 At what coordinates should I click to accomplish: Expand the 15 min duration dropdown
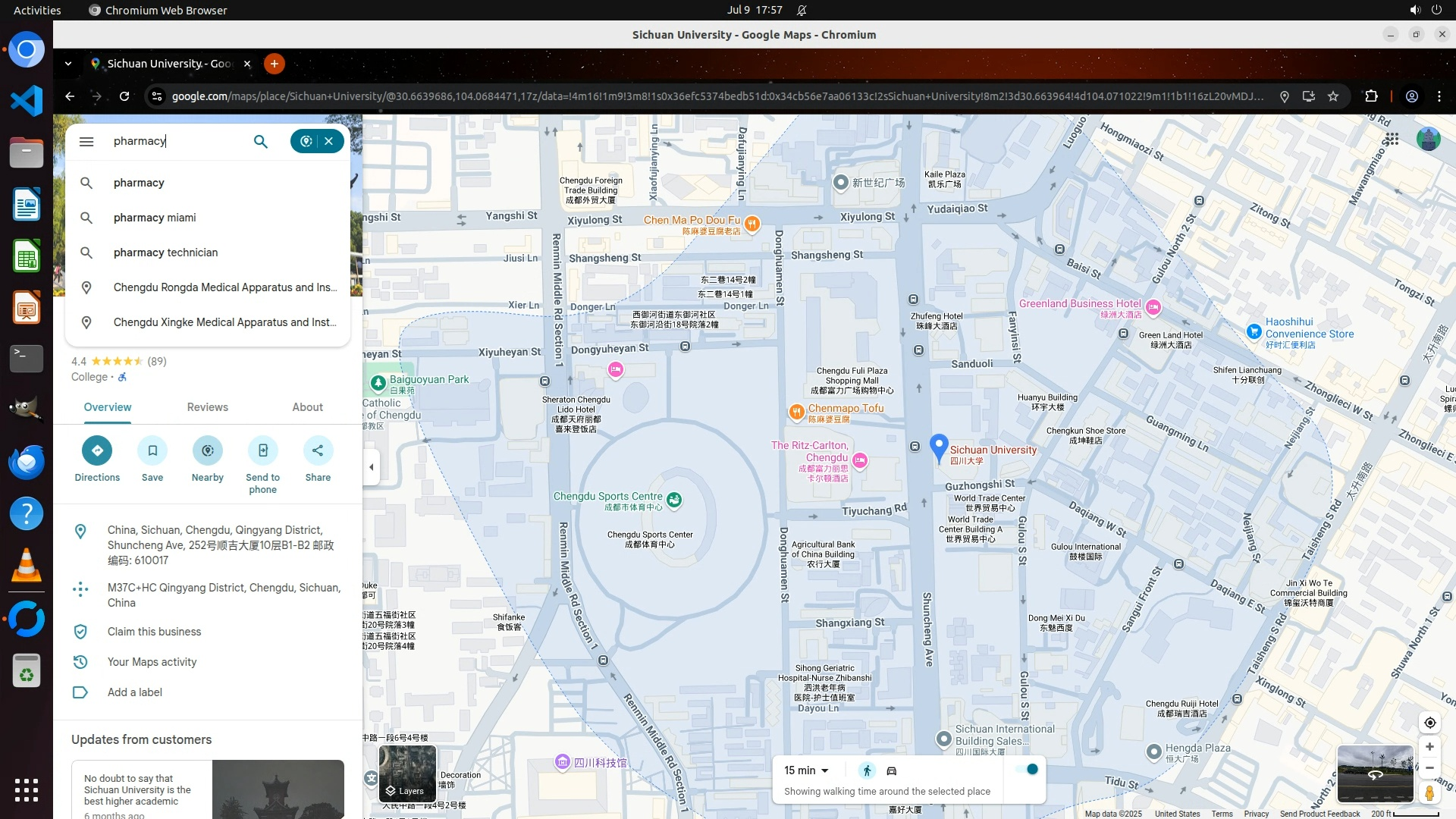(806, 770)
